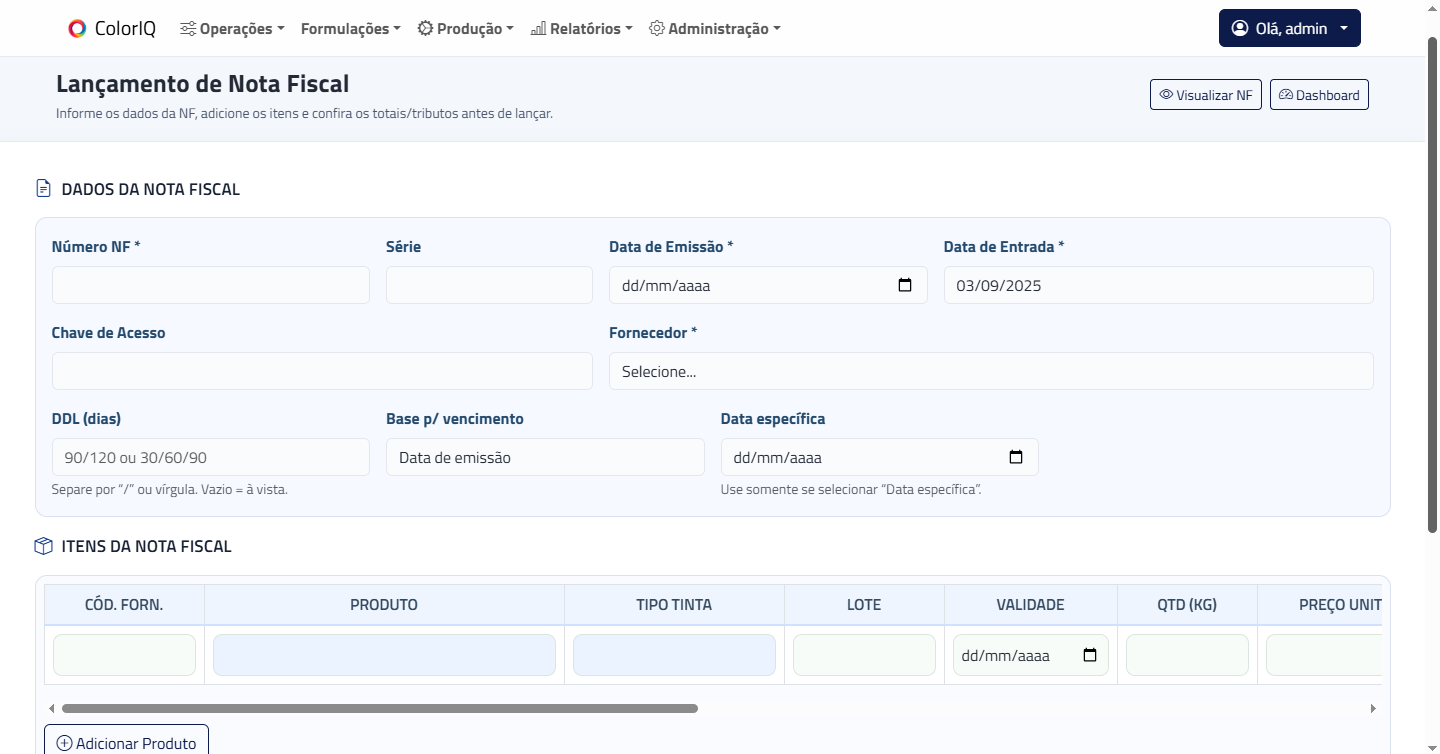This screenshot has width=1440, height=754.
Task: Click the right arrow of the horizontal table scrollbar
Action: [x=1373, y=708]
